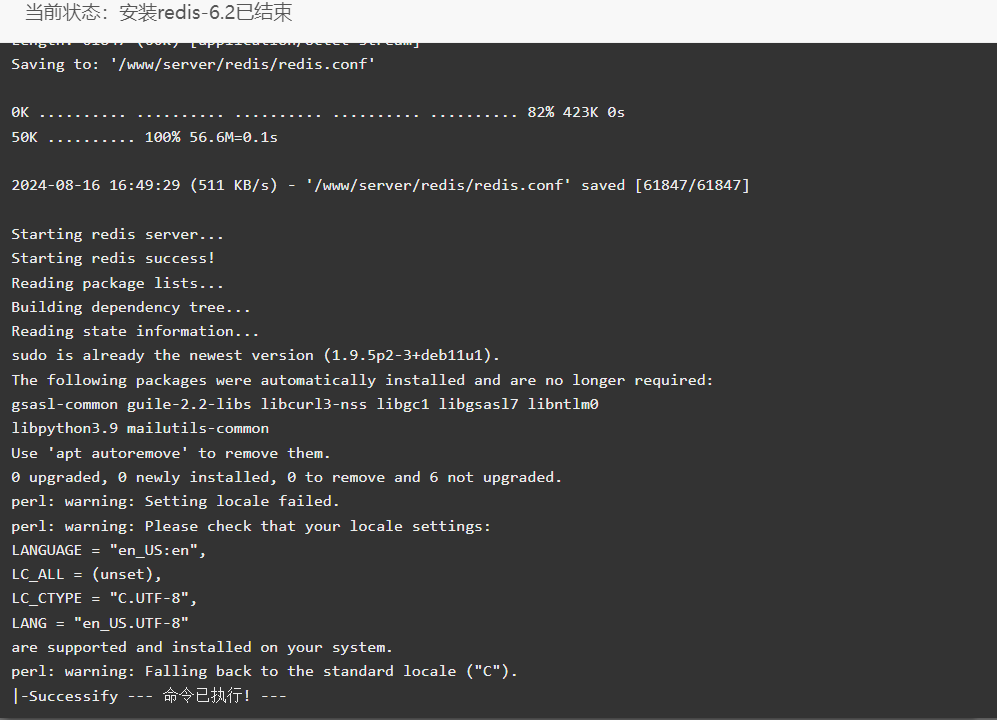Click the 'Successify --- 命令已执行!' final line
This screenshot has width=997, height=720.
[x=149, y=696]
